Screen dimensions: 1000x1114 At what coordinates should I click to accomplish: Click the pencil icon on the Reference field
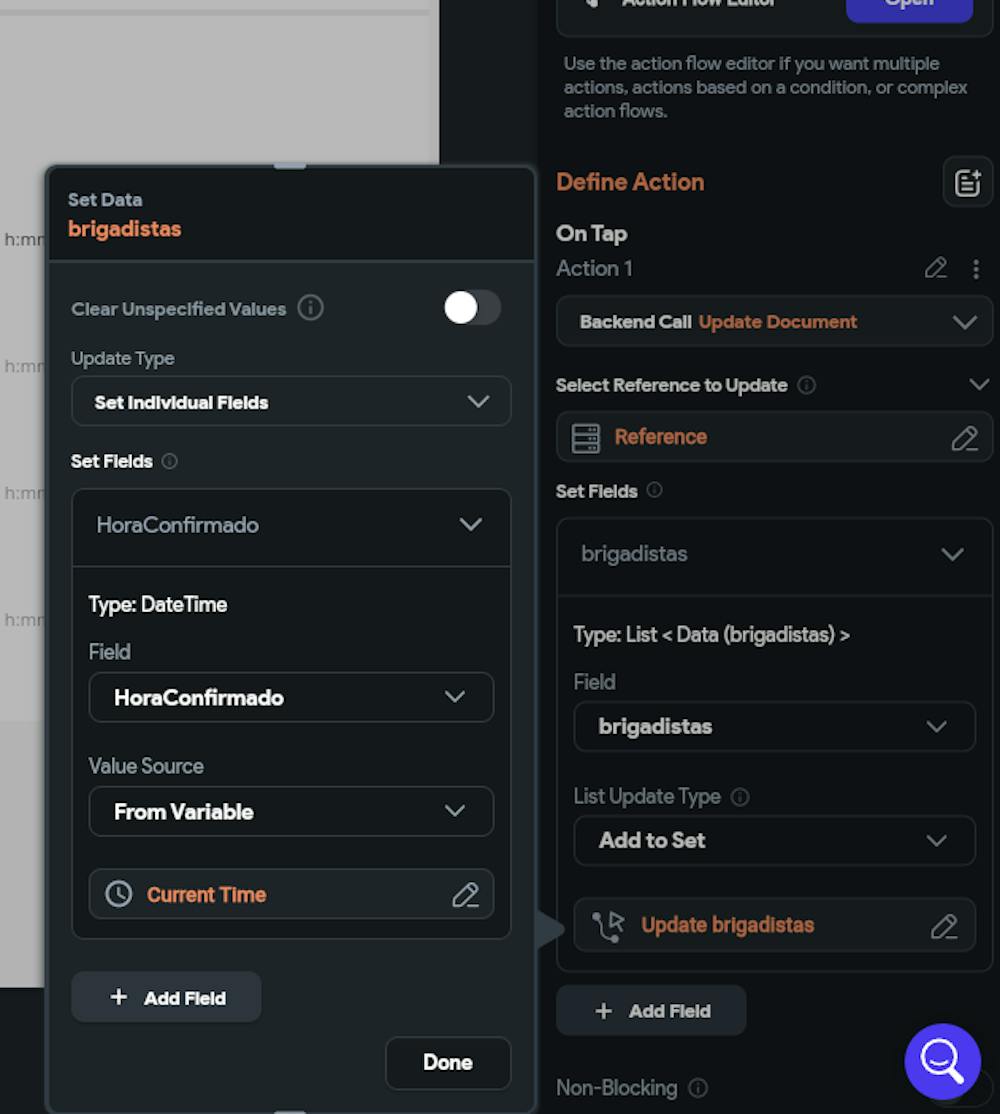click(963, 437)
